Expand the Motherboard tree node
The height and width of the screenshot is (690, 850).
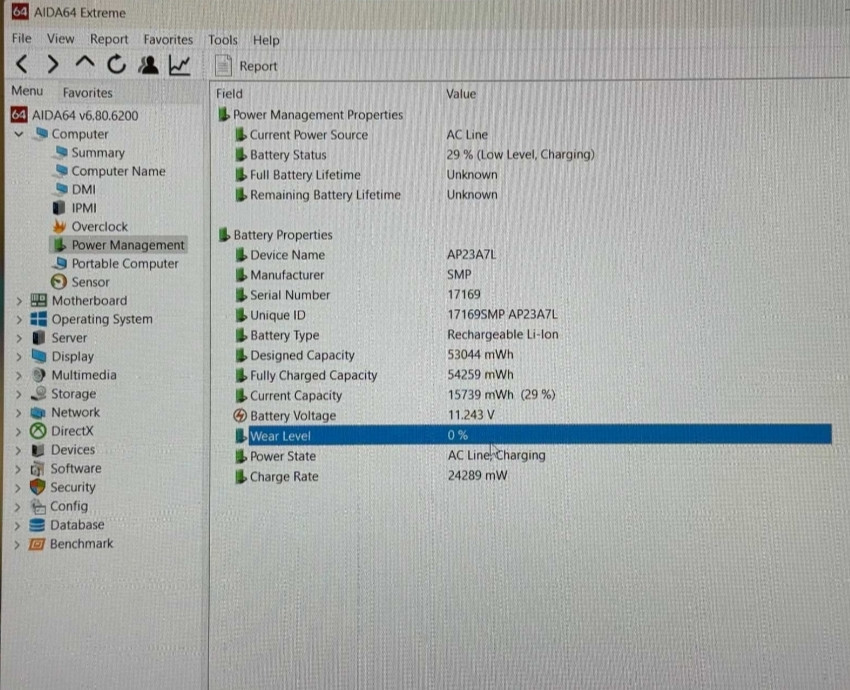(19, 301)
